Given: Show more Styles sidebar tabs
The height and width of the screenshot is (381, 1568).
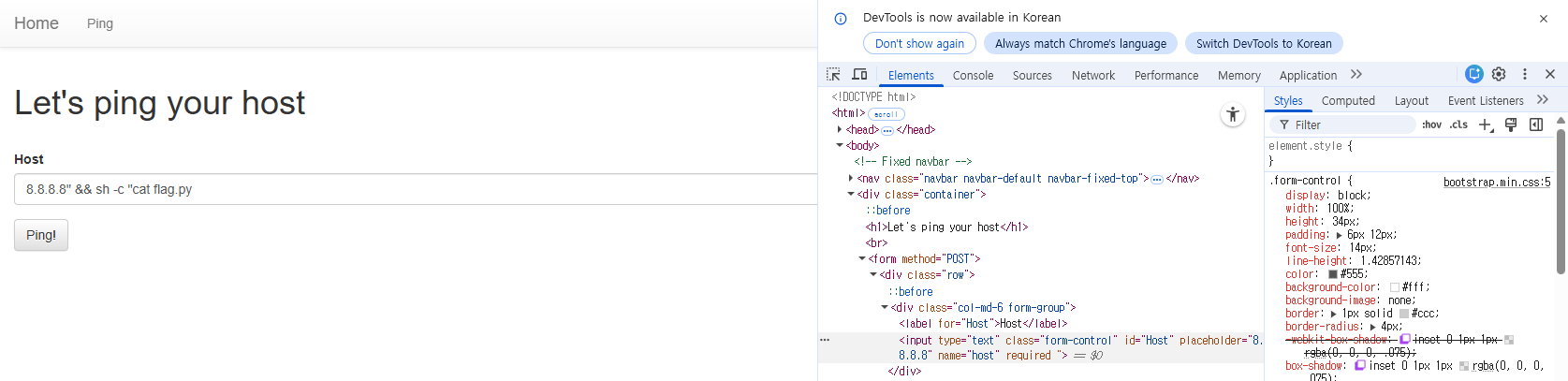Looking at the screenshot, I should 1543,100.
